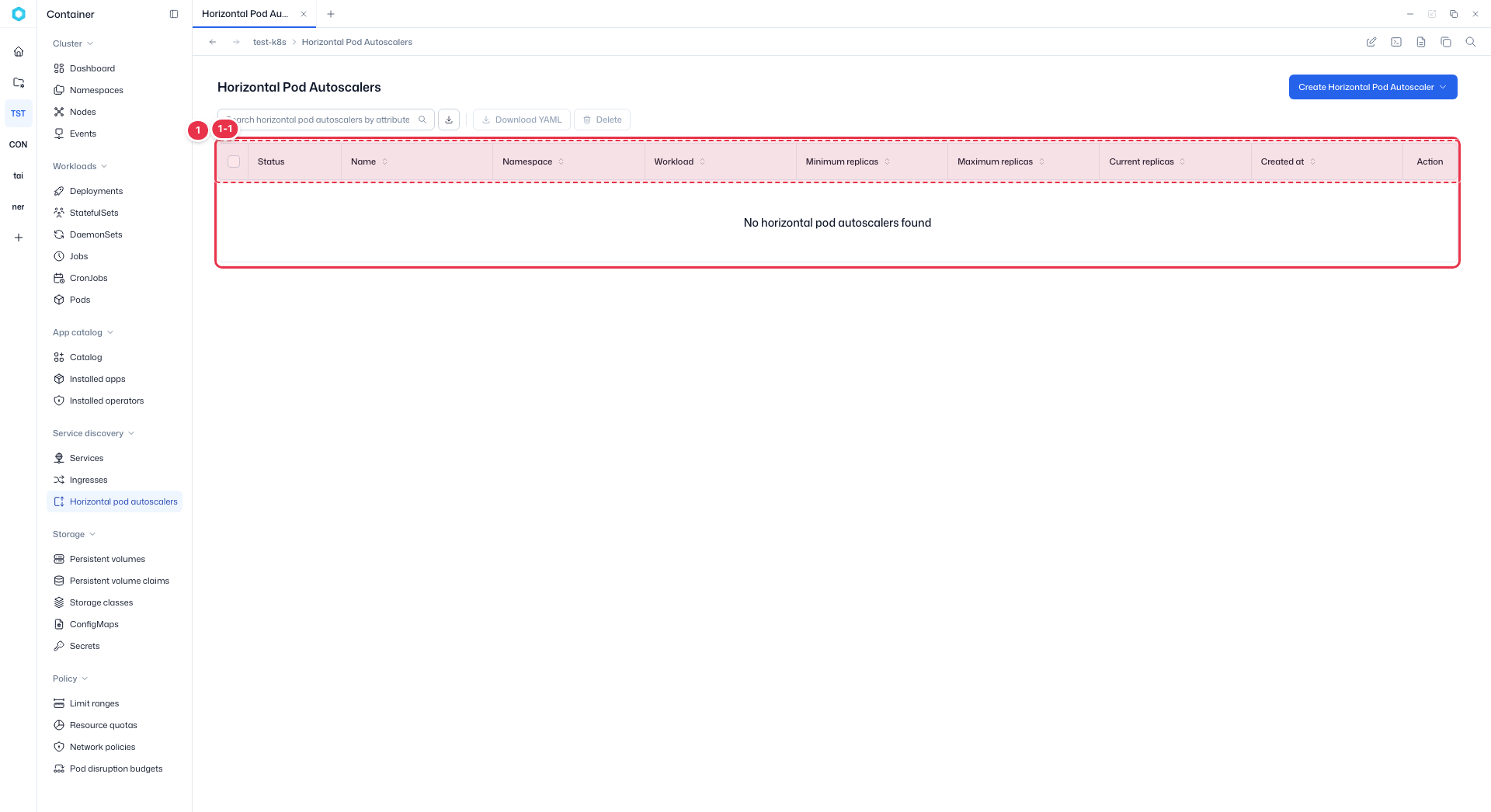Collapse the Container sidebar panel icon
This screenshot has width=1491, height=812.
coord(174,14)
